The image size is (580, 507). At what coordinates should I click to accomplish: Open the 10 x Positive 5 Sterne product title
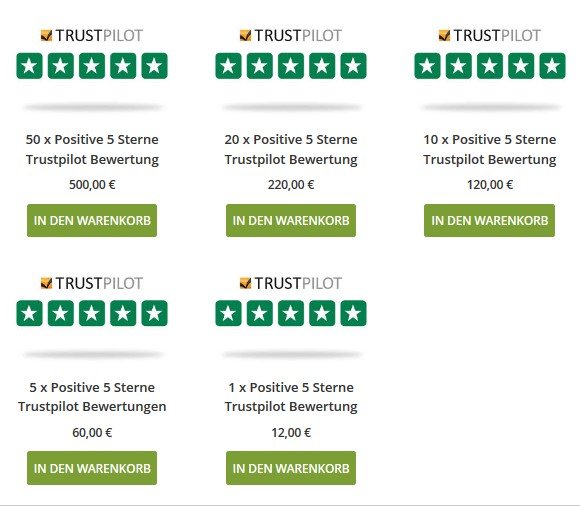point(490,149)
